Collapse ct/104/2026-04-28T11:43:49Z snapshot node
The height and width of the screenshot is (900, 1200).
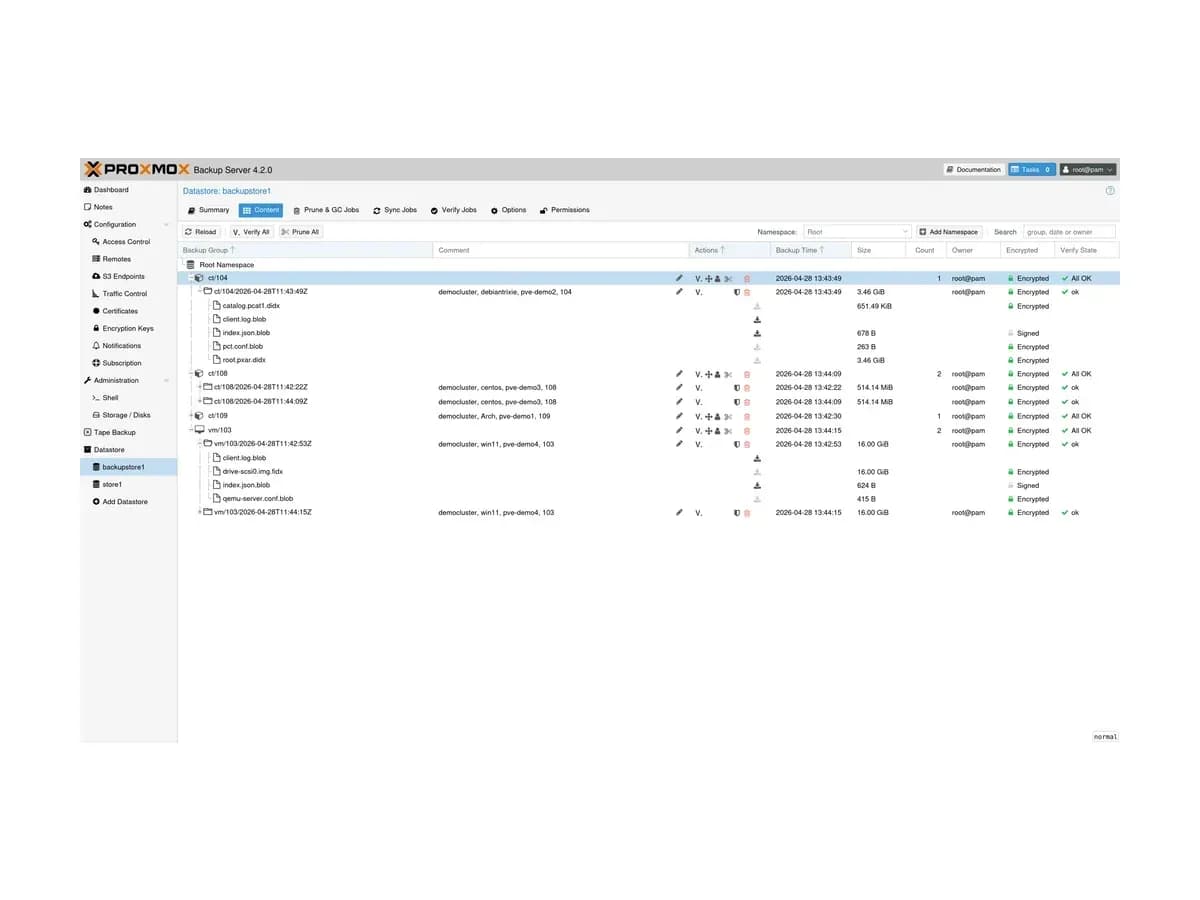[x=199, y=292]
